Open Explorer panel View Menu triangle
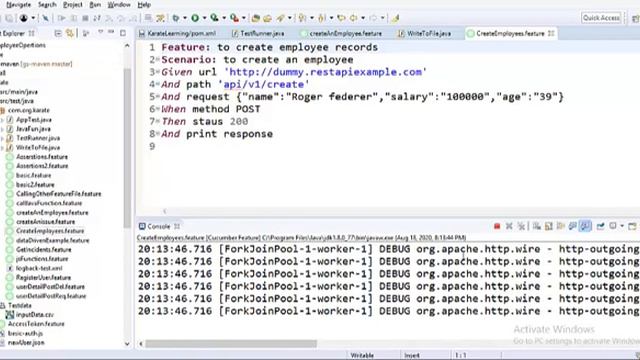640x360 pixels. 100,32
